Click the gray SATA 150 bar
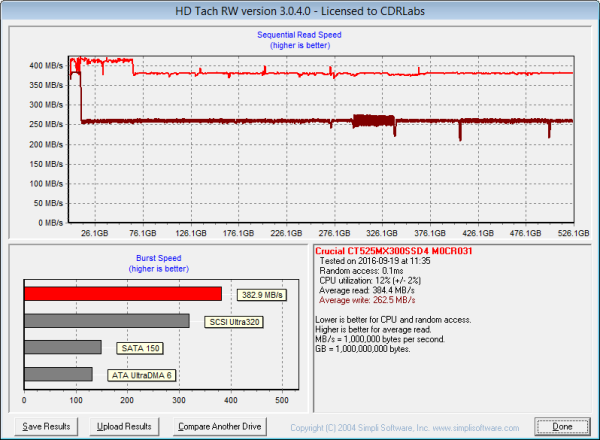Image resolution: width=600 pixels, height=440 pixels. (63, 347)
